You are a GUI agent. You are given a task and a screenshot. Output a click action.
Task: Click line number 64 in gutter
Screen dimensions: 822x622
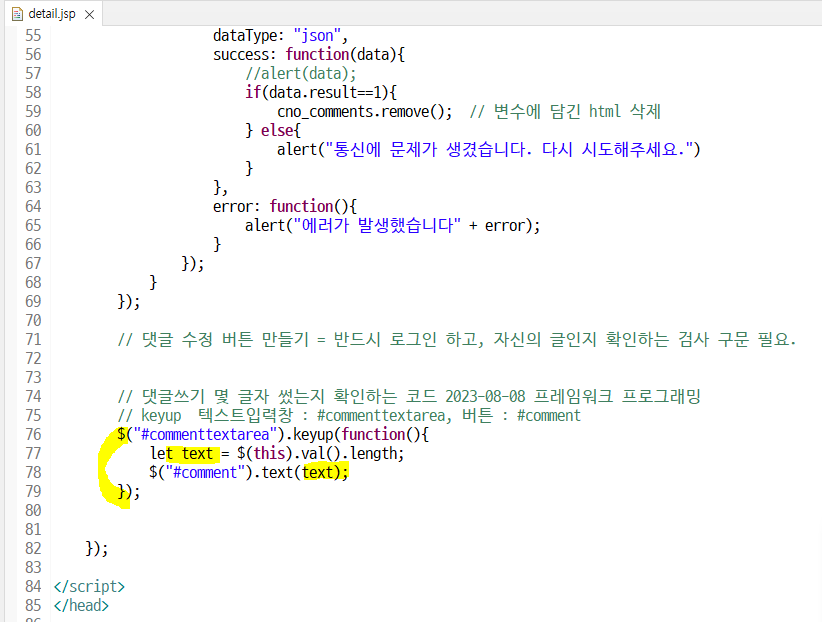(33, 207)
